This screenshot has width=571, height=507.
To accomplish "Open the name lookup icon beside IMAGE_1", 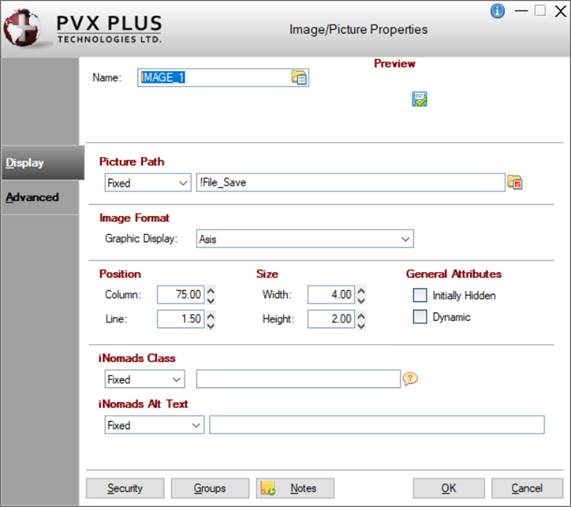I will [299, 78].
